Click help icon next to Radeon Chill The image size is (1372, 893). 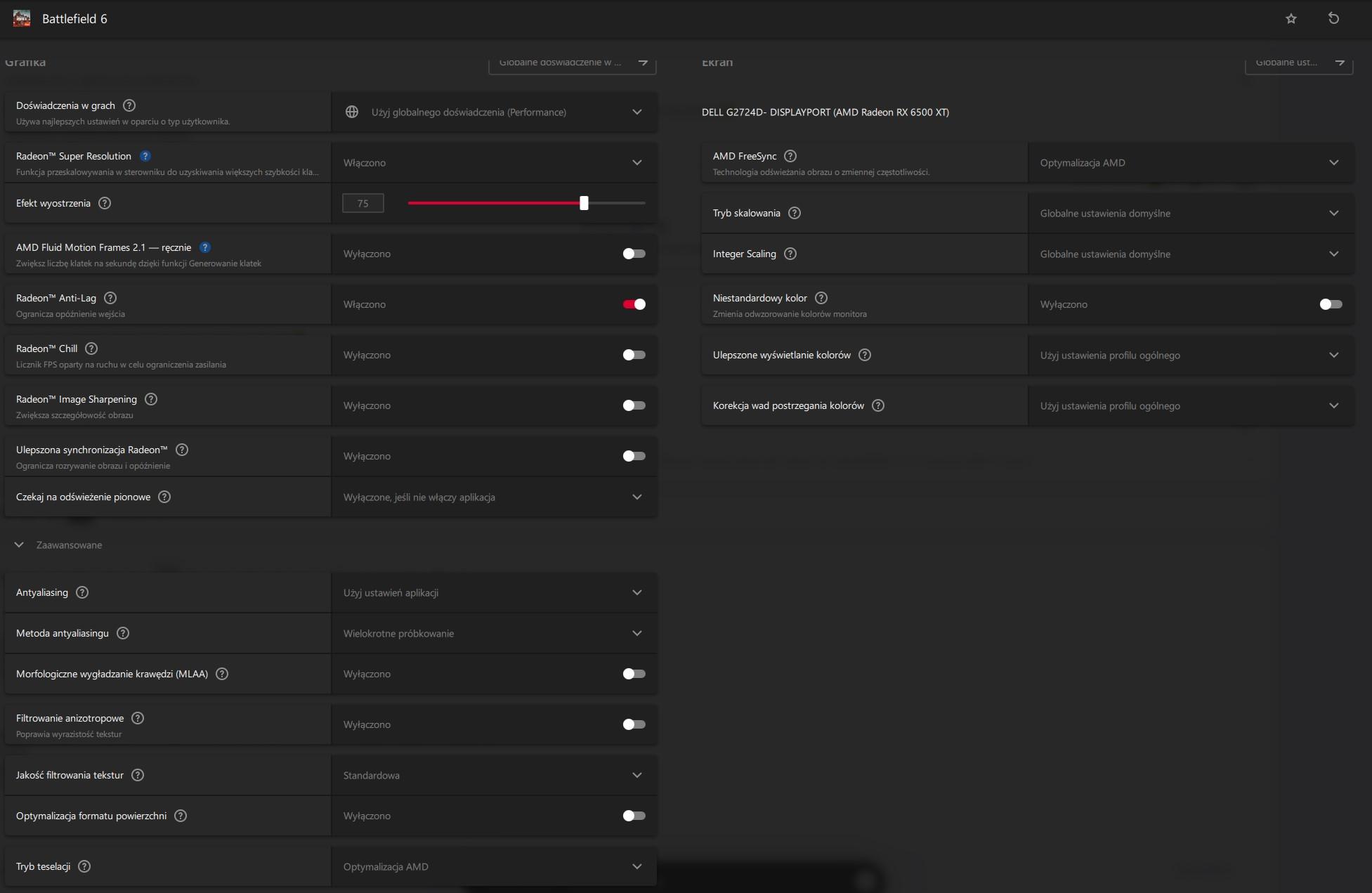[91, 348]
